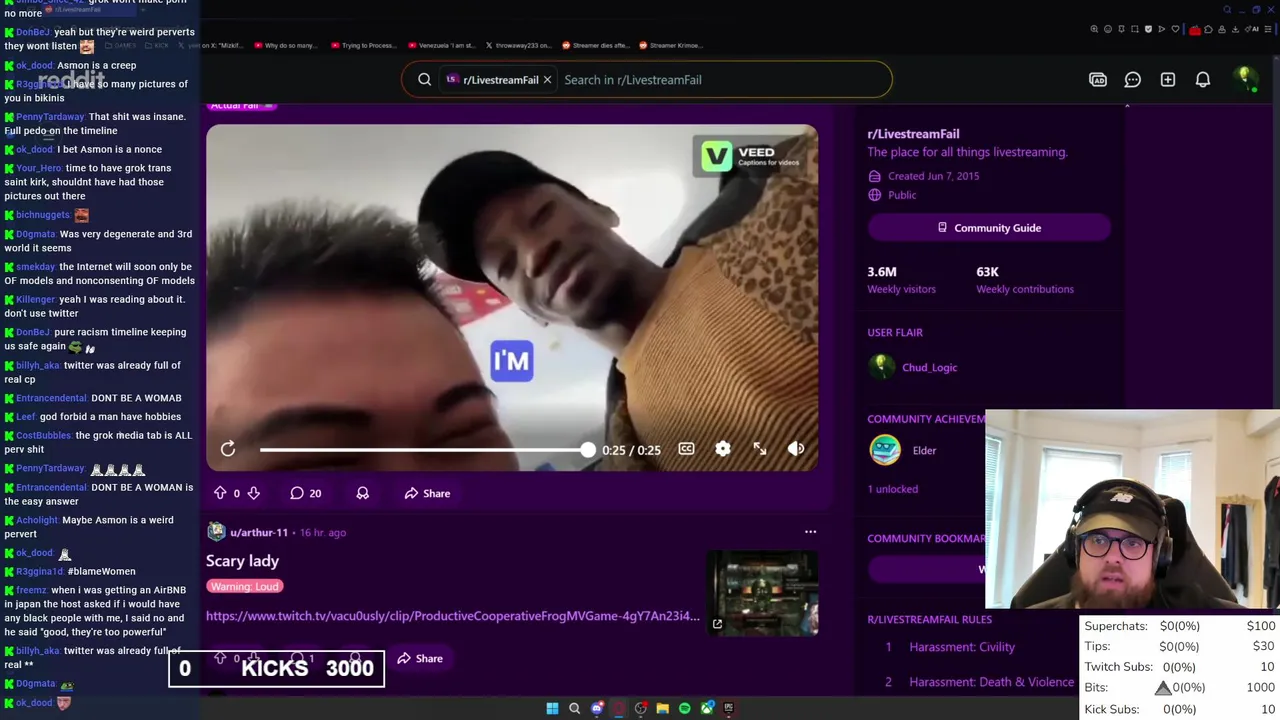The image size is (1280, 720).
Task: Replay the video with the restart icon
Action: click(x=228, y=450)
